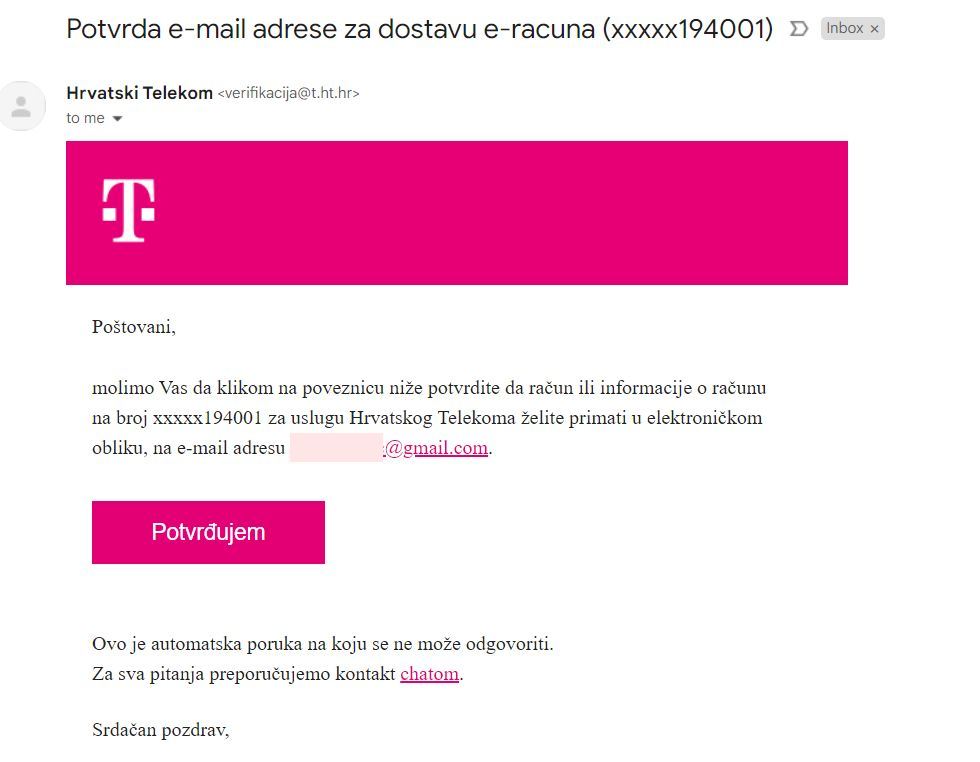
Task: Remove the Inbox label using its x
Action: click(874, 29)
